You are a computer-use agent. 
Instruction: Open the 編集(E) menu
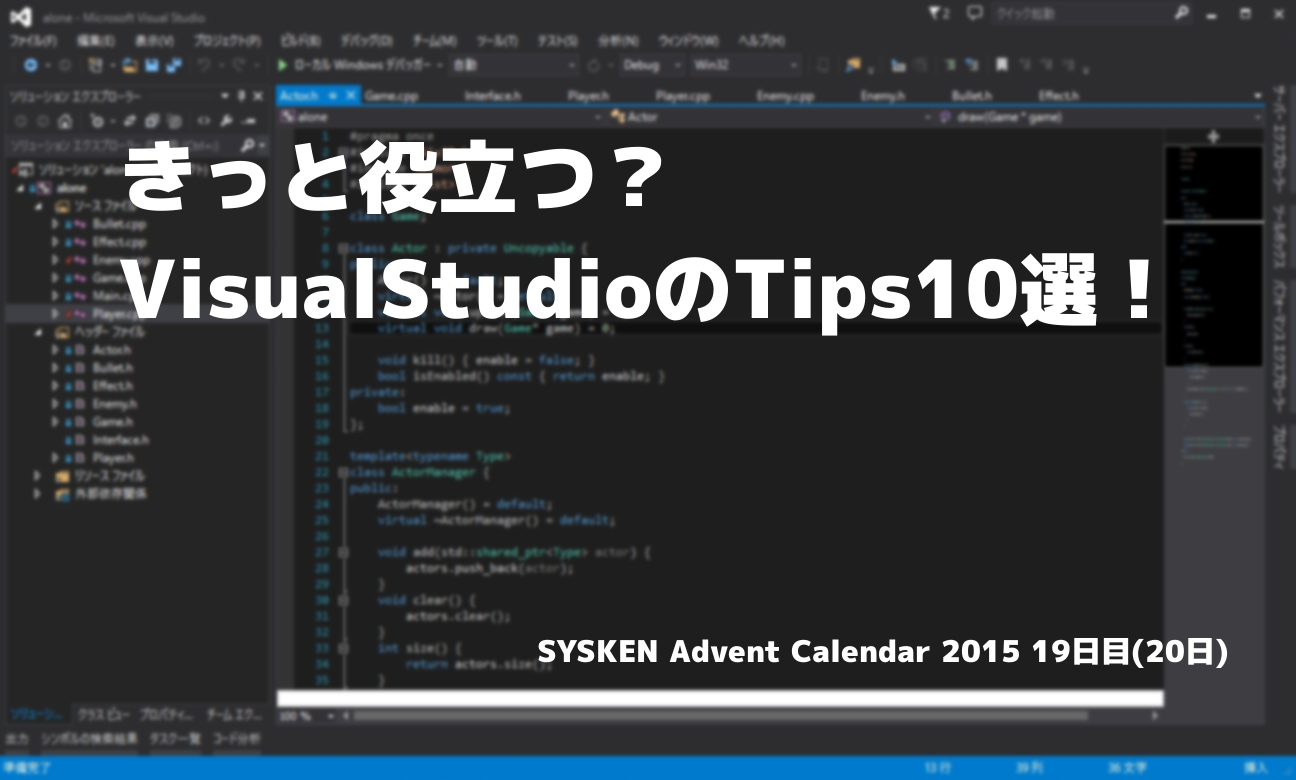[x=96, y=40]
